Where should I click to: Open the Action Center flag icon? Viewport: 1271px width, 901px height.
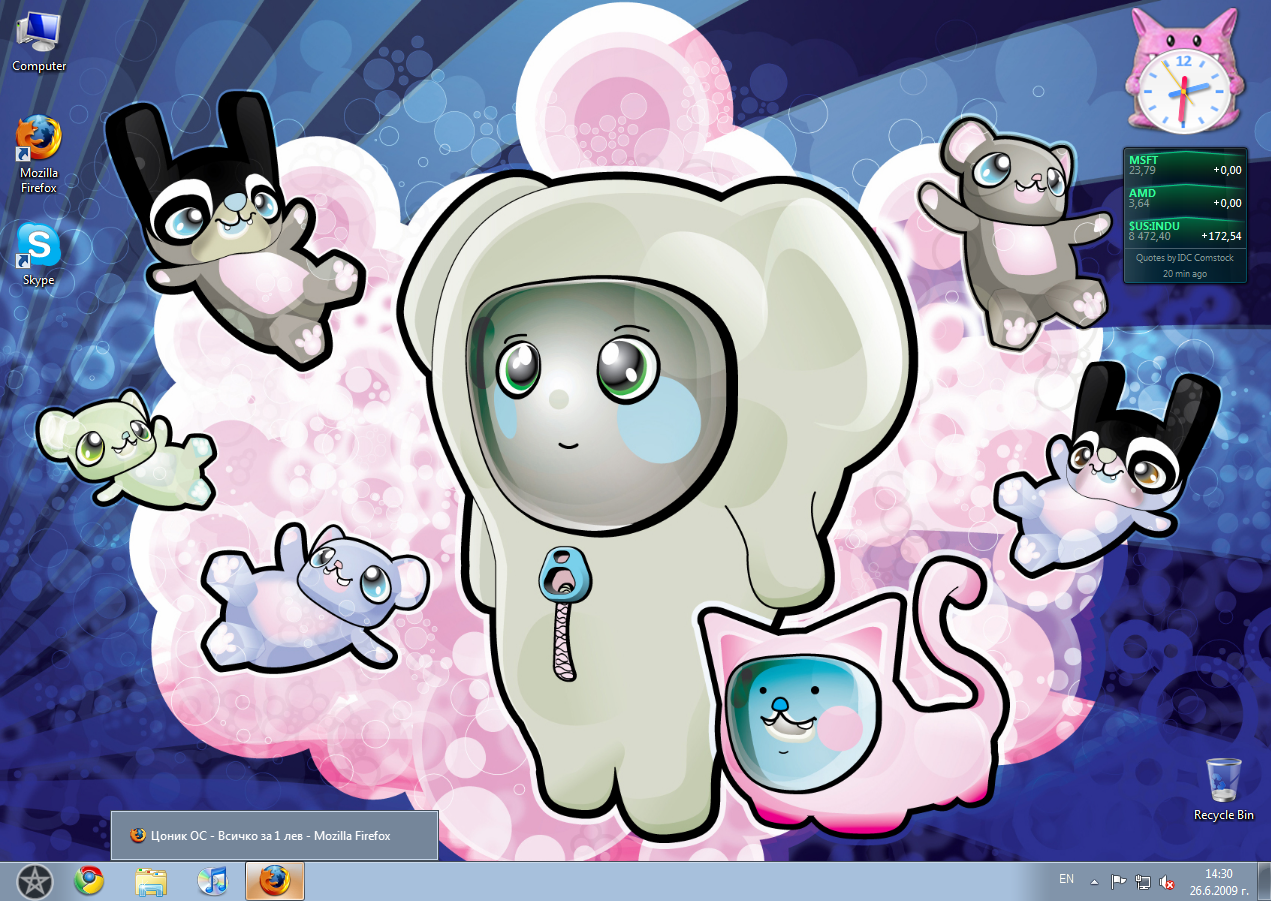coord(1119,882)
